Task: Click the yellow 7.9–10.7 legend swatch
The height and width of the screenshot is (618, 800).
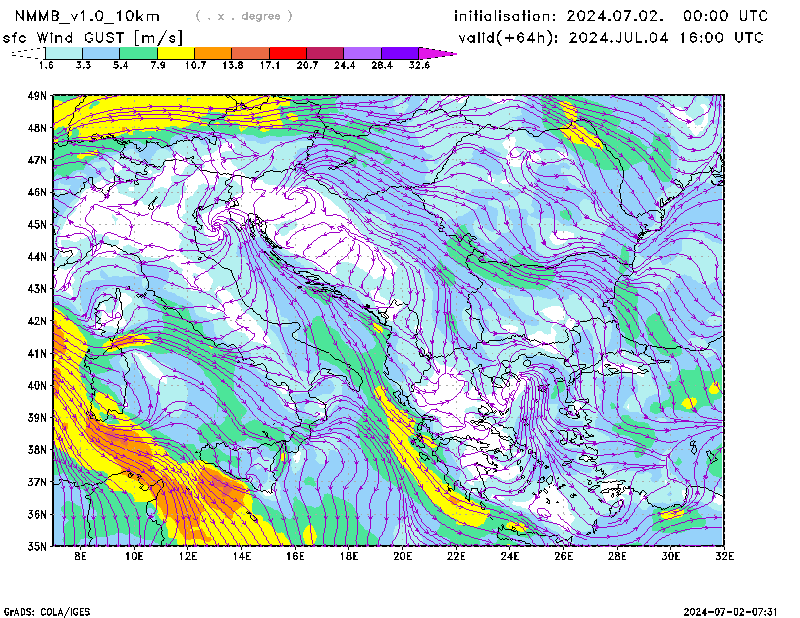Action: click(176, 53)
